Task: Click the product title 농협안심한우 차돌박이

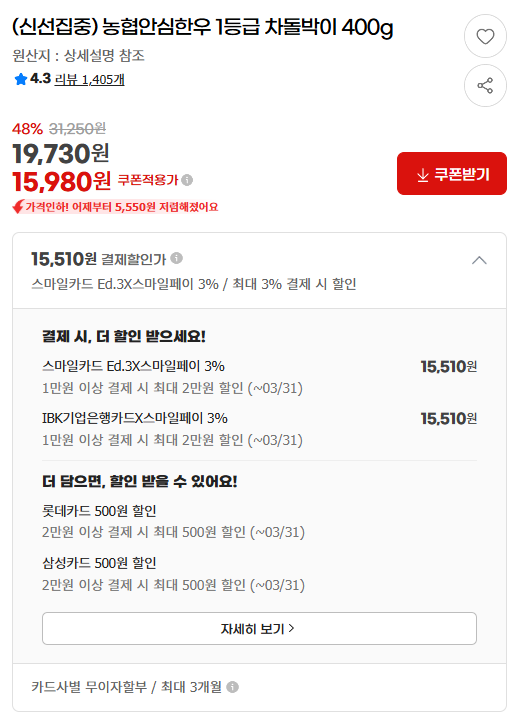Action: [203, 27]
